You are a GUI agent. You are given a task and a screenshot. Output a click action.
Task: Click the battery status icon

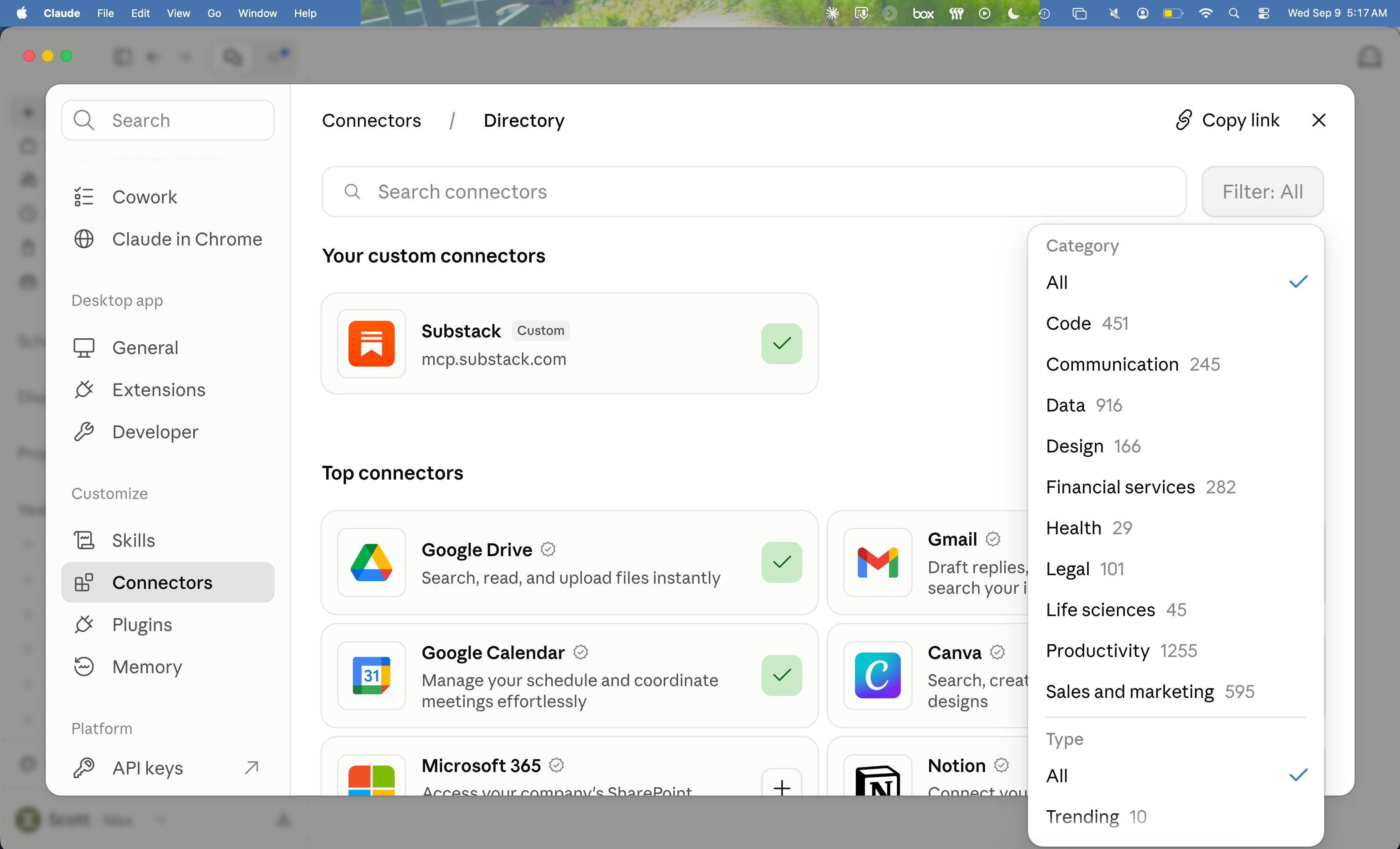click(1173, 13)
